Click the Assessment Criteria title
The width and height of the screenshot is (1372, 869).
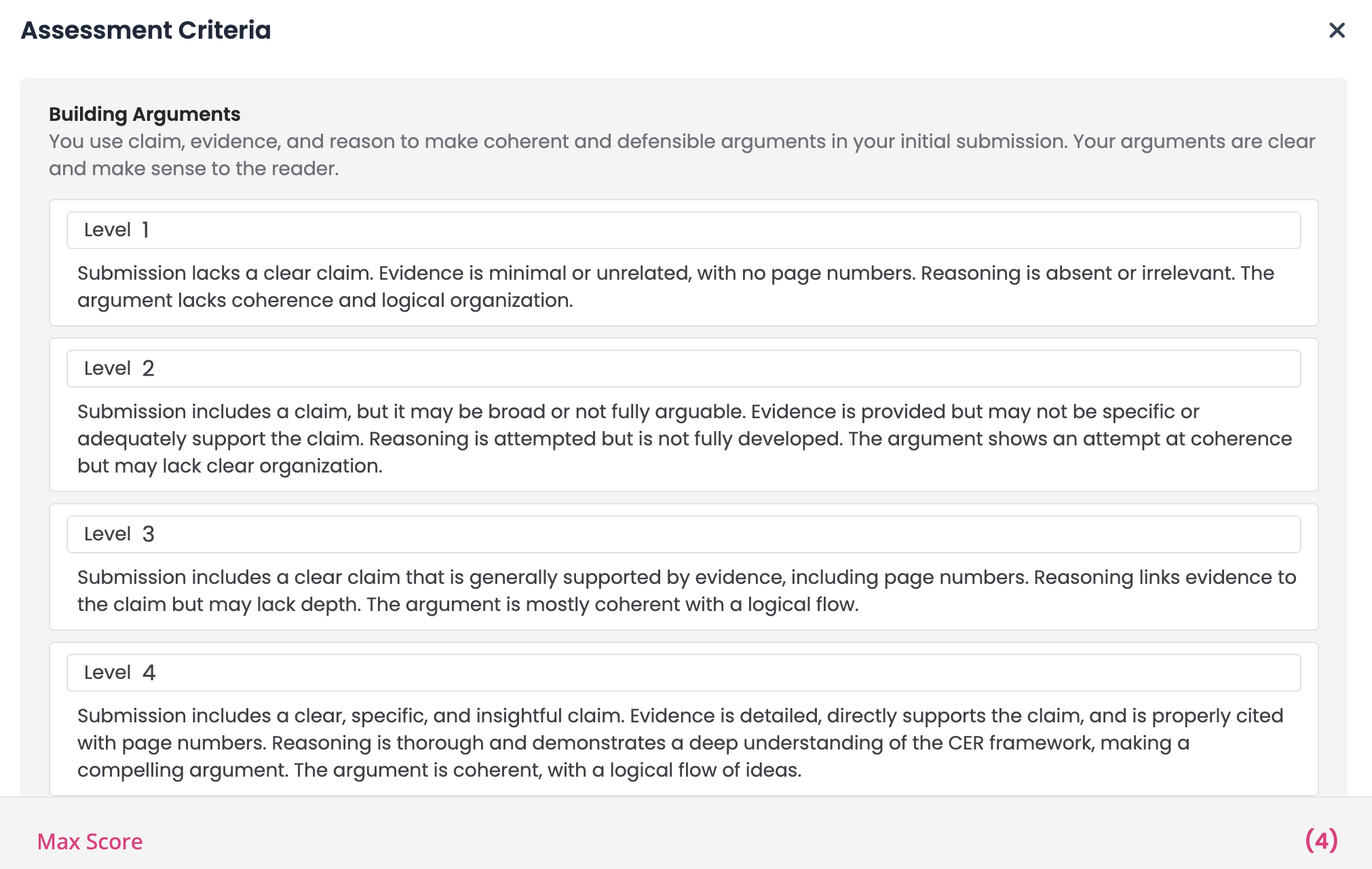pyautogui.click(x=146, y=31)
